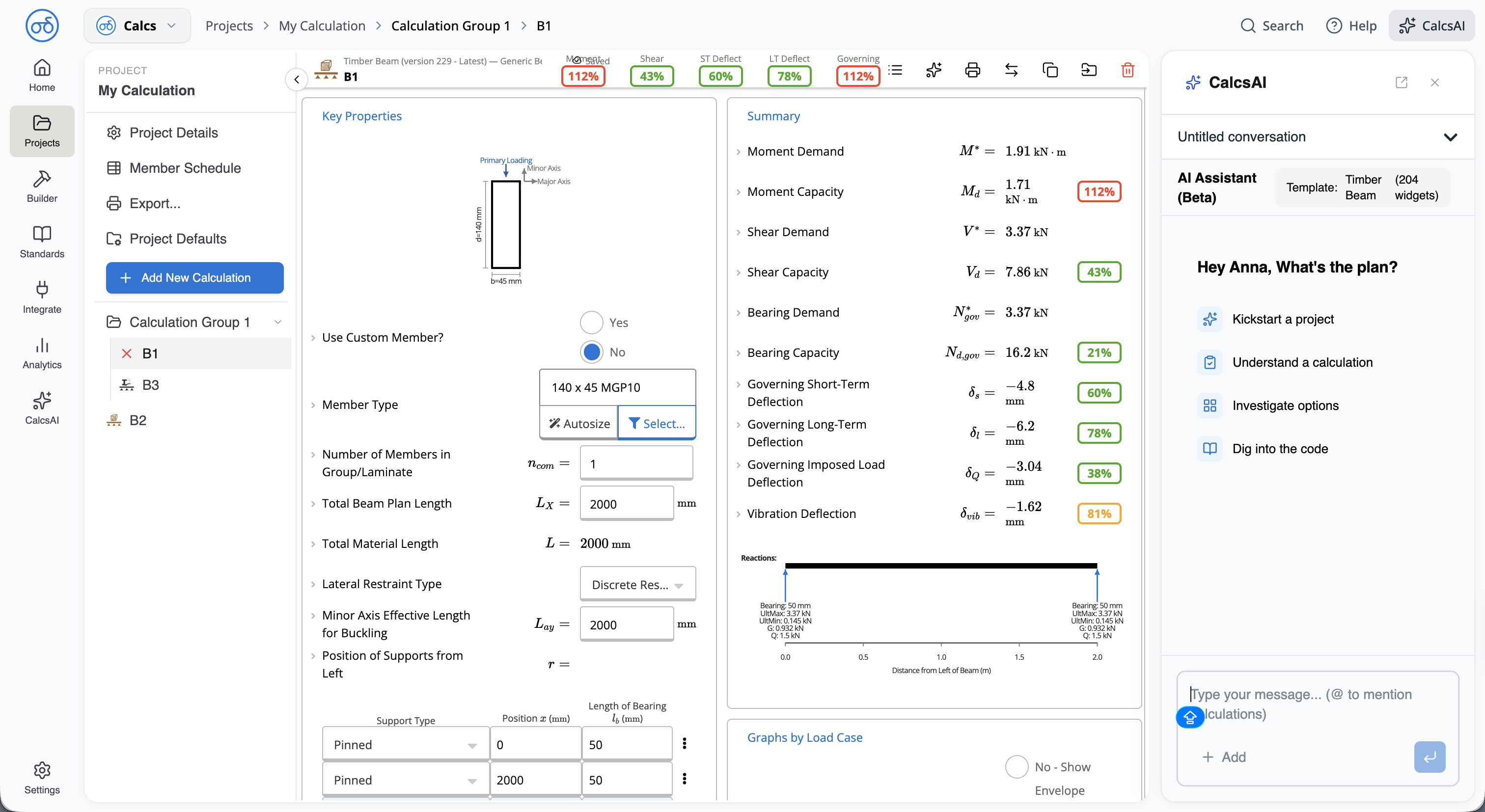Expand Shear Capacity details

coord(739,272)
